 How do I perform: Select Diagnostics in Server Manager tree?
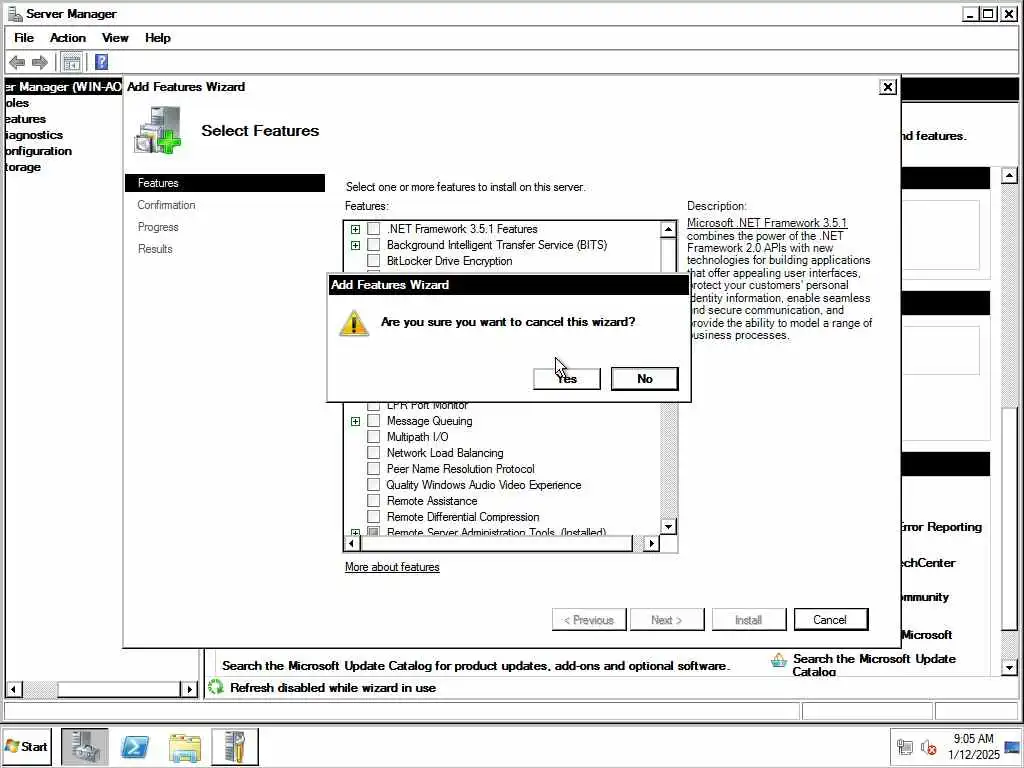(x=34, y=135)
